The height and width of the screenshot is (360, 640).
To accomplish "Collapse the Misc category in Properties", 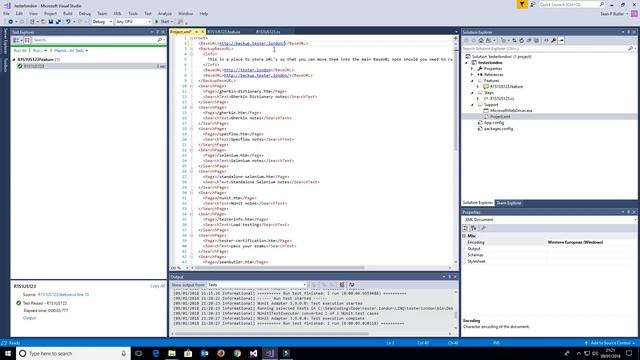I will point(464,236).
